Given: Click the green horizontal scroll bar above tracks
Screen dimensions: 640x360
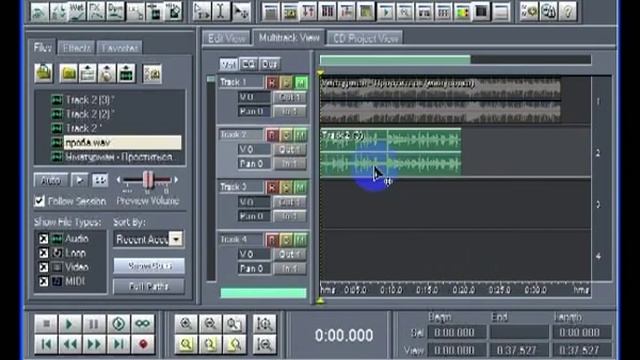Looking at the screenshot, I should point(395,60).
